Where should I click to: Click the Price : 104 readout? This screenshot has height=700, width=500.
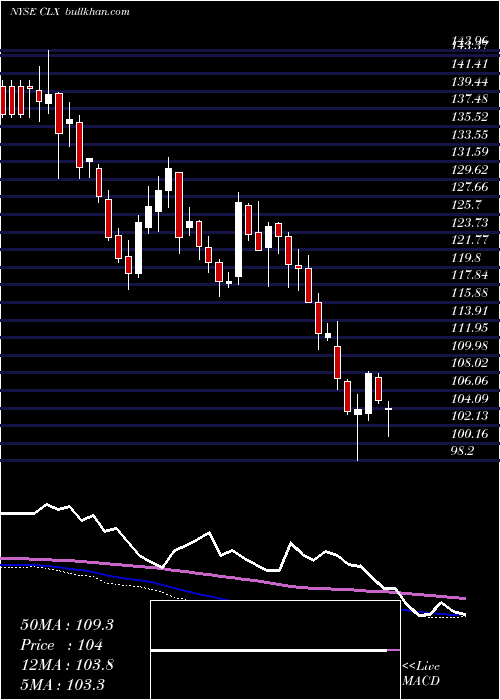tap(62, 645)
